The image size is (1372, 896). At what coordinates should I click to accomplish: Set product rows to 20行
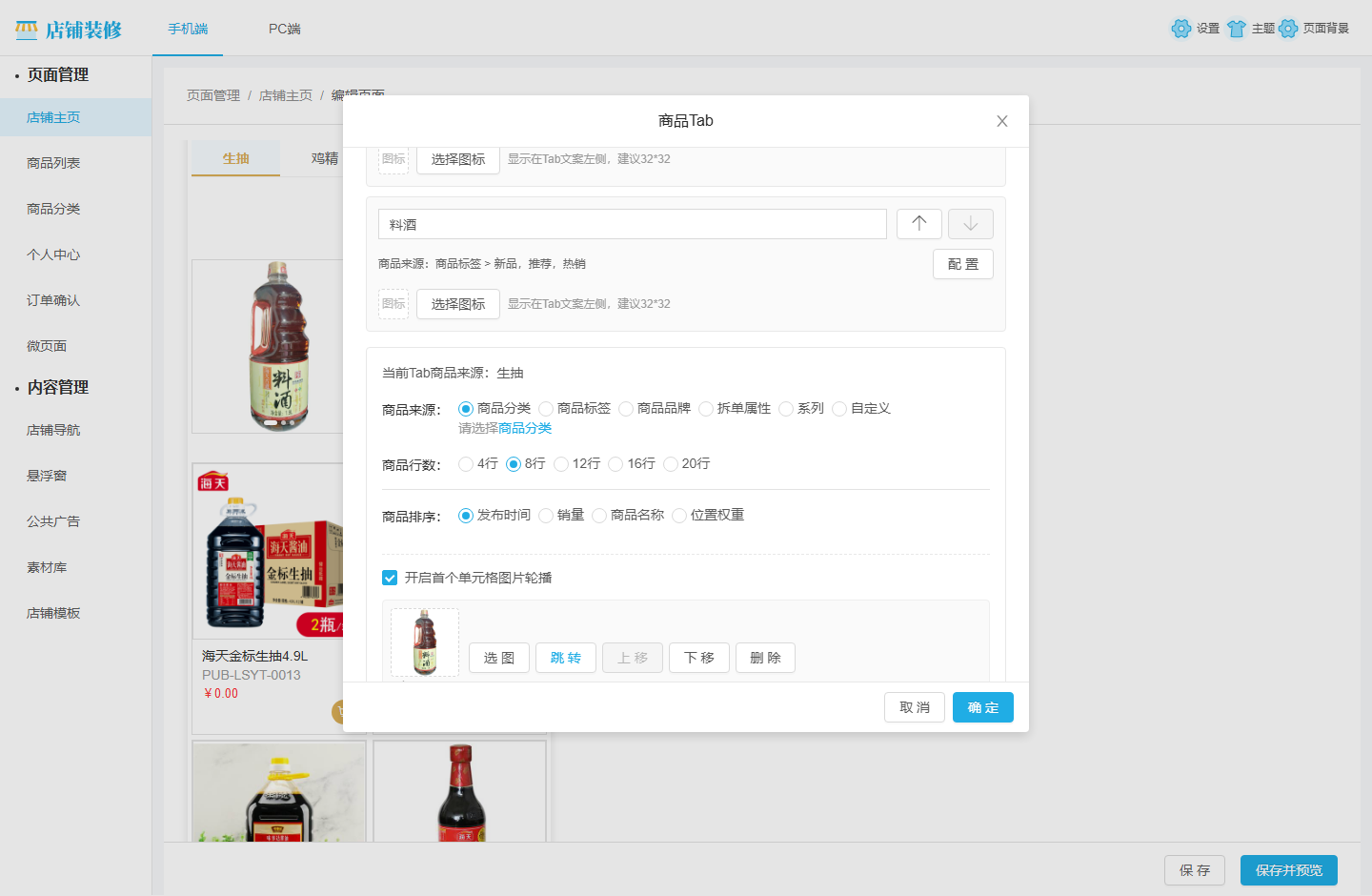(671, 464)
